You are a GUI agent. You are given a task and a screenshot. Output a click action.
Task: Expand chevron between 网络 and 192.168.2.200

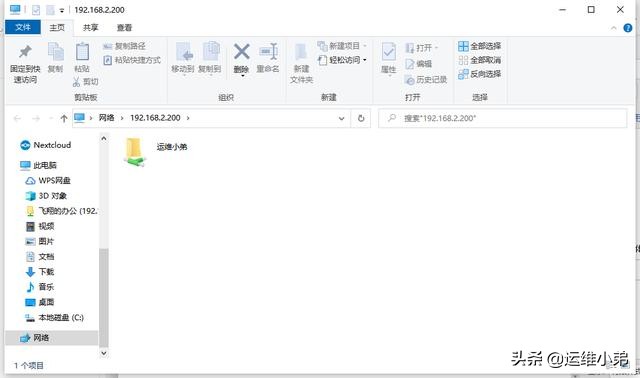(x=122, y=118)
